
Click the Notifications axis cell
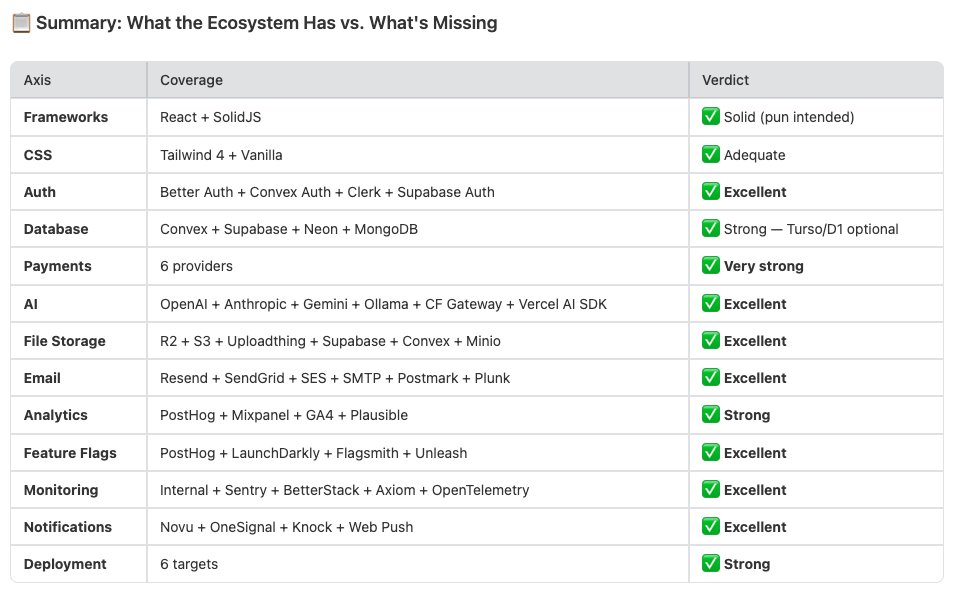pos(79,528)
